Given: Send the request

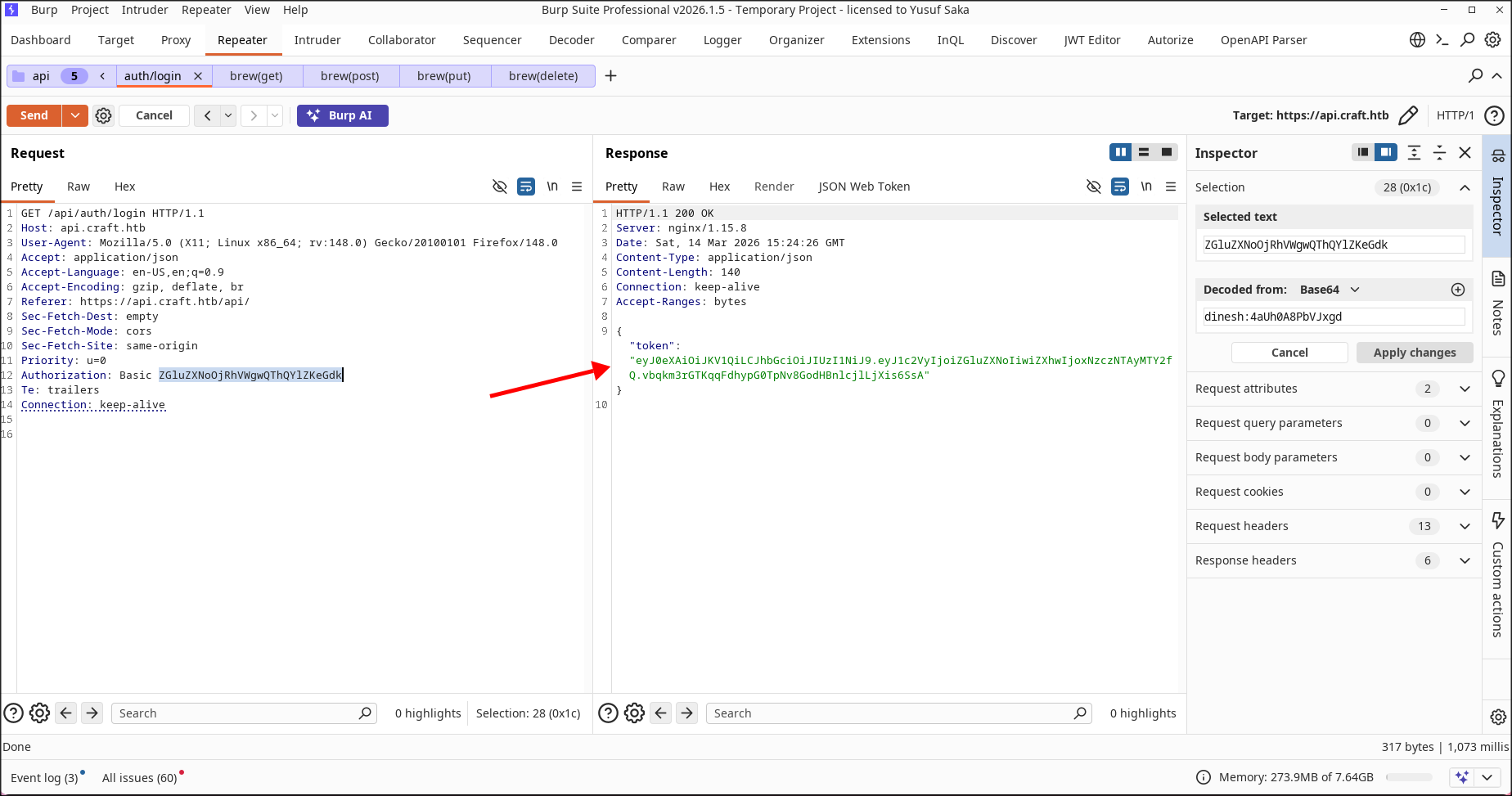Looking at the screenshot, I should [x=34, y=115].
